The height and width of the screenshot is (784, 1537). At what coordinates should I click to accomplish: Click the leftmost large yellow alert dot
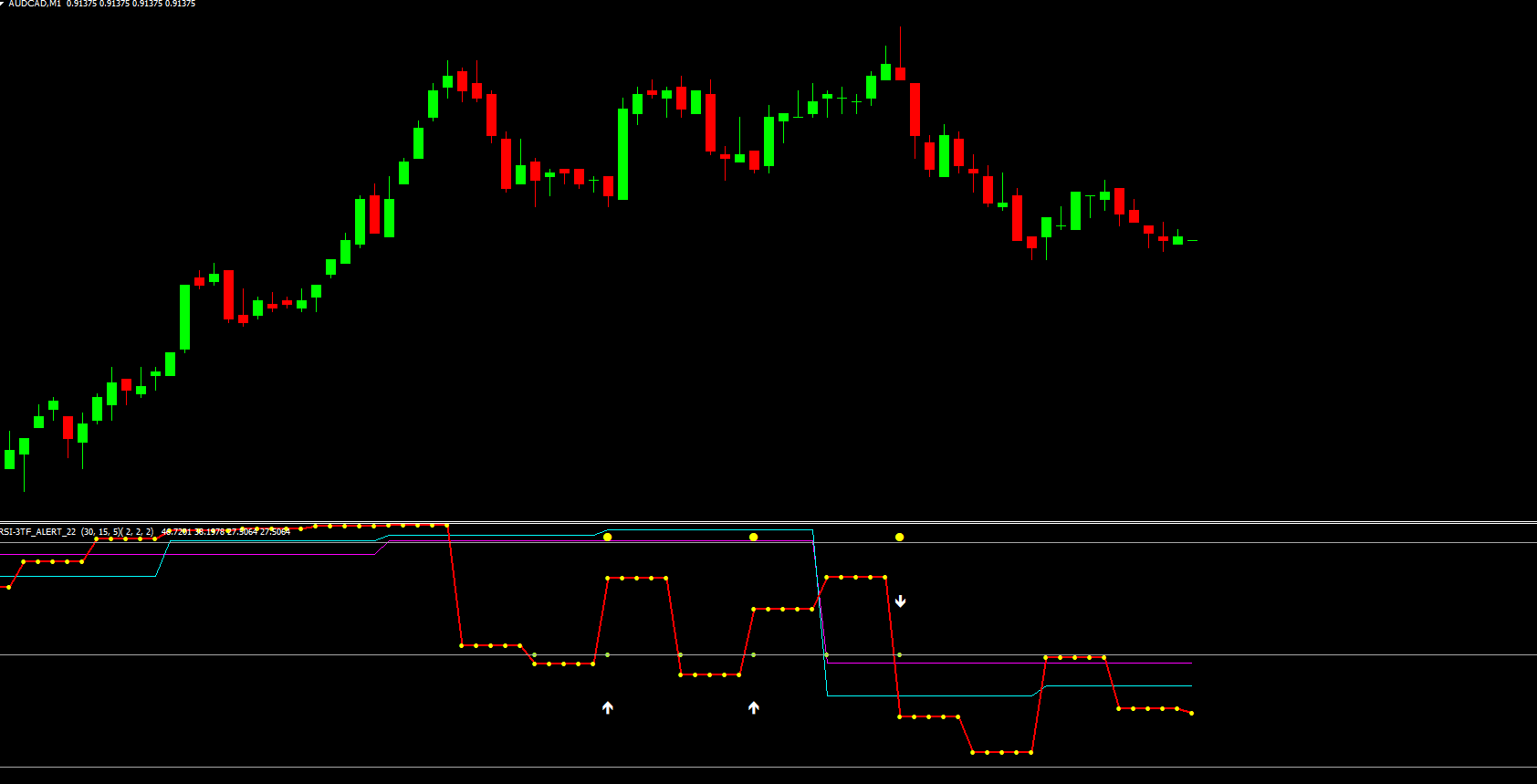(x=608, y=537)
